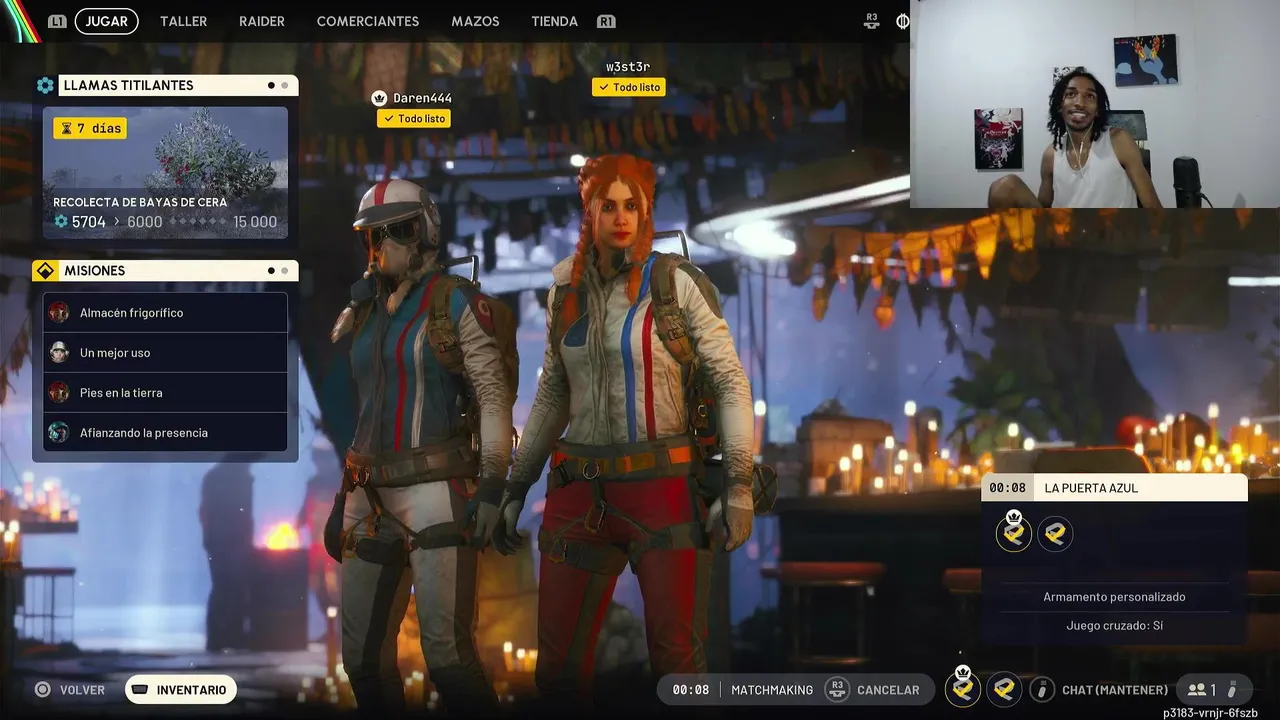This screenshot has height=720, width=1280.
Task: Click the L1 previous-tab icon
Action: (x=57, y=21)
